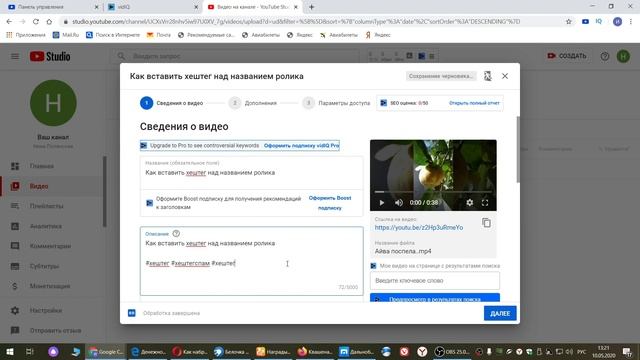Viewport: 640px width, 360px height.
Task: Click the РУС language indicator
Action: pos(582,351)
